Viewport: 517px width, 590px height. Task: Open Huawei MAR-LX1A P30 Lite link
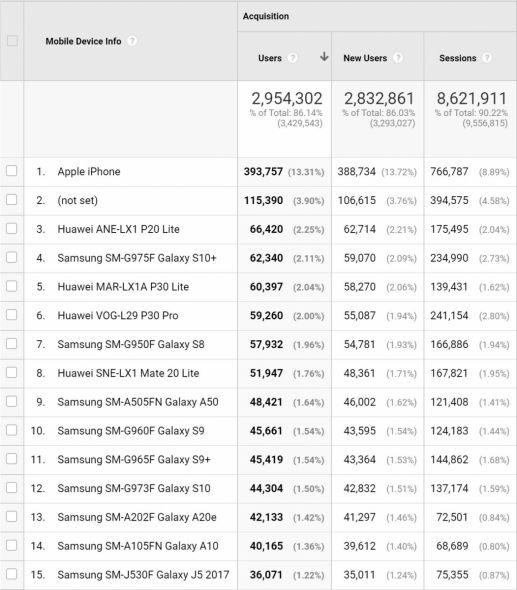tap(123, 287)
